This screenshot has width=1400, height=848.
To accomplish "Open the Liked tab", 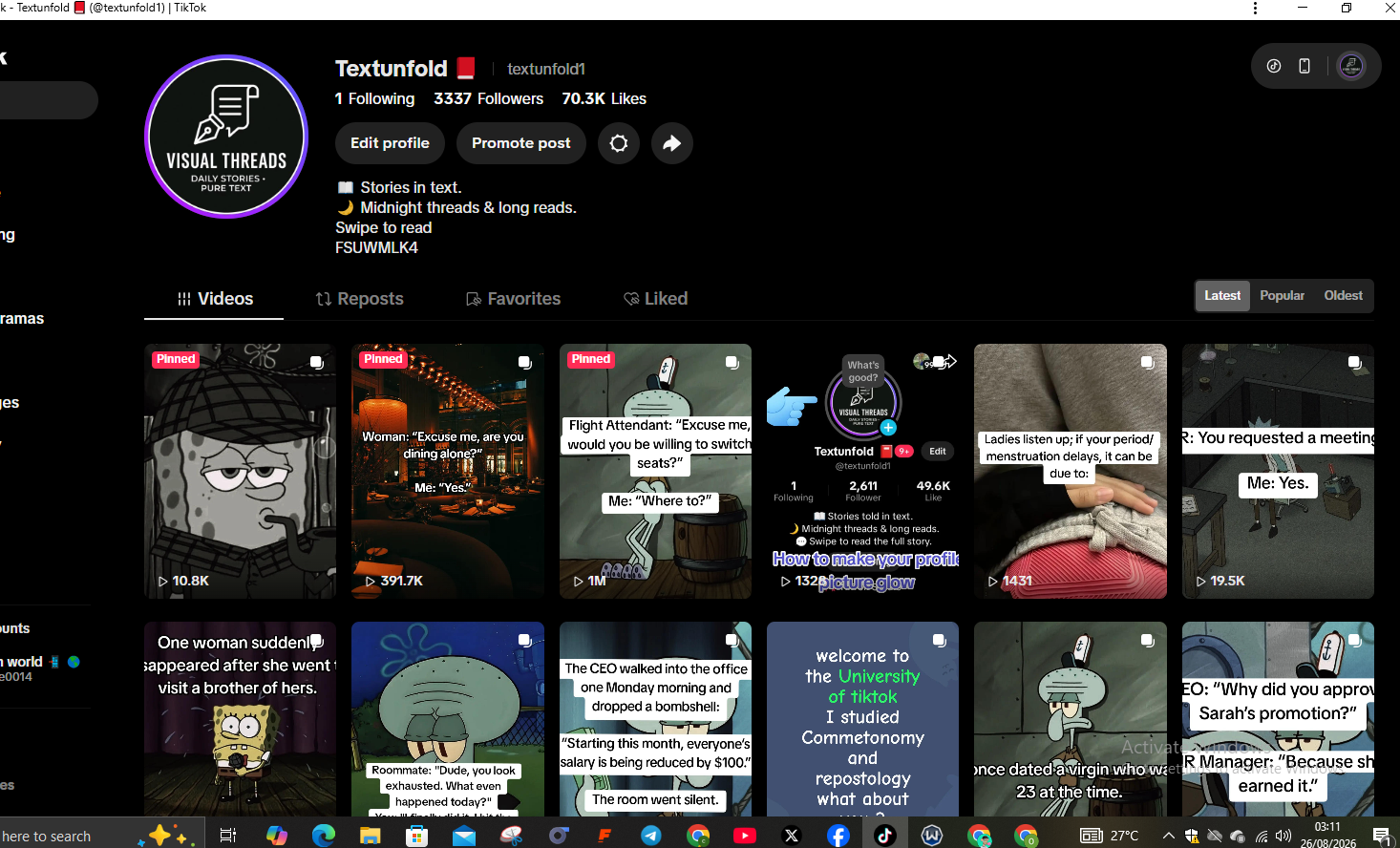I will (x=656, y=299).
